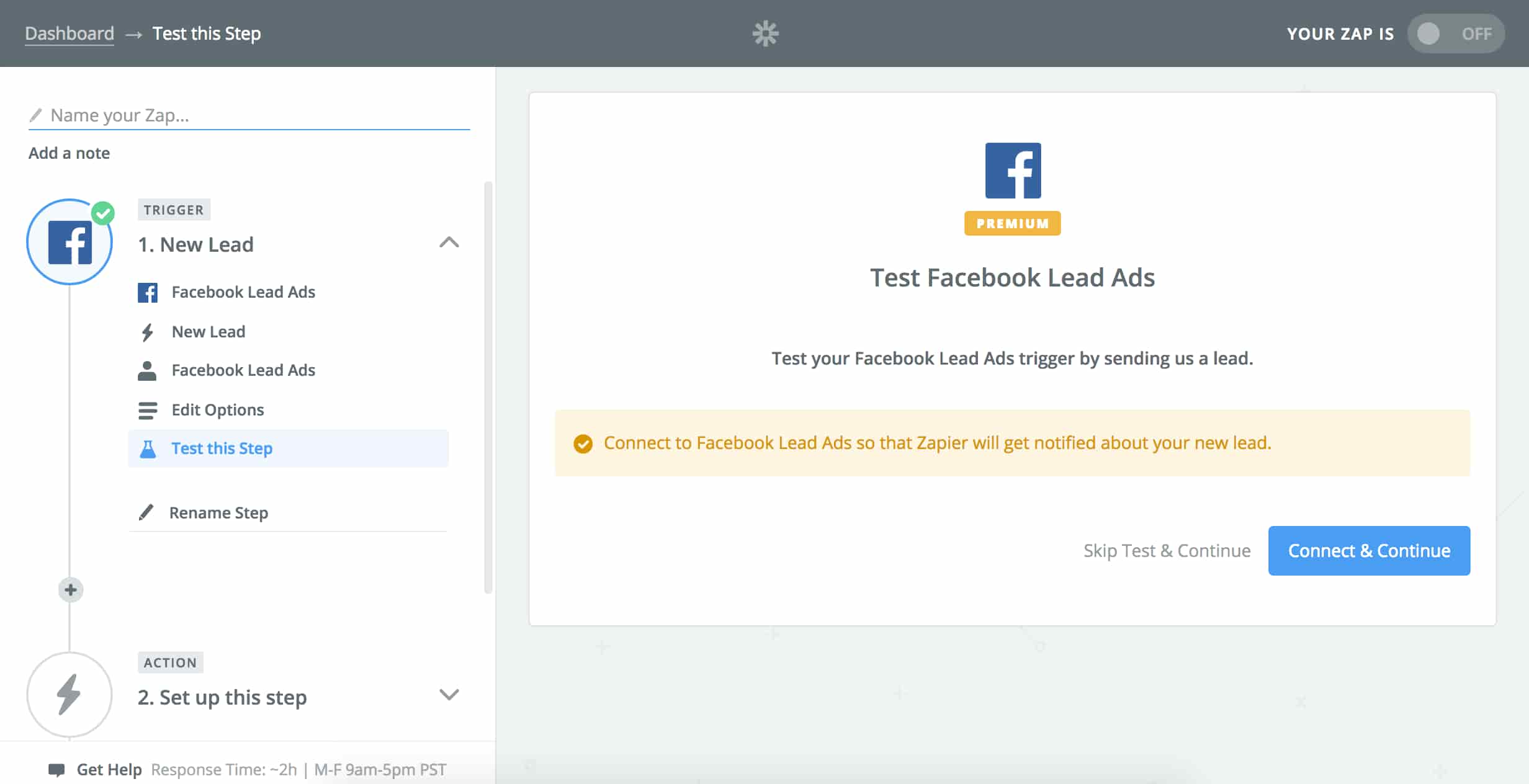Add a step with the plus button
This screenshot has width=1529, height=784.
[x=70, y=589]
